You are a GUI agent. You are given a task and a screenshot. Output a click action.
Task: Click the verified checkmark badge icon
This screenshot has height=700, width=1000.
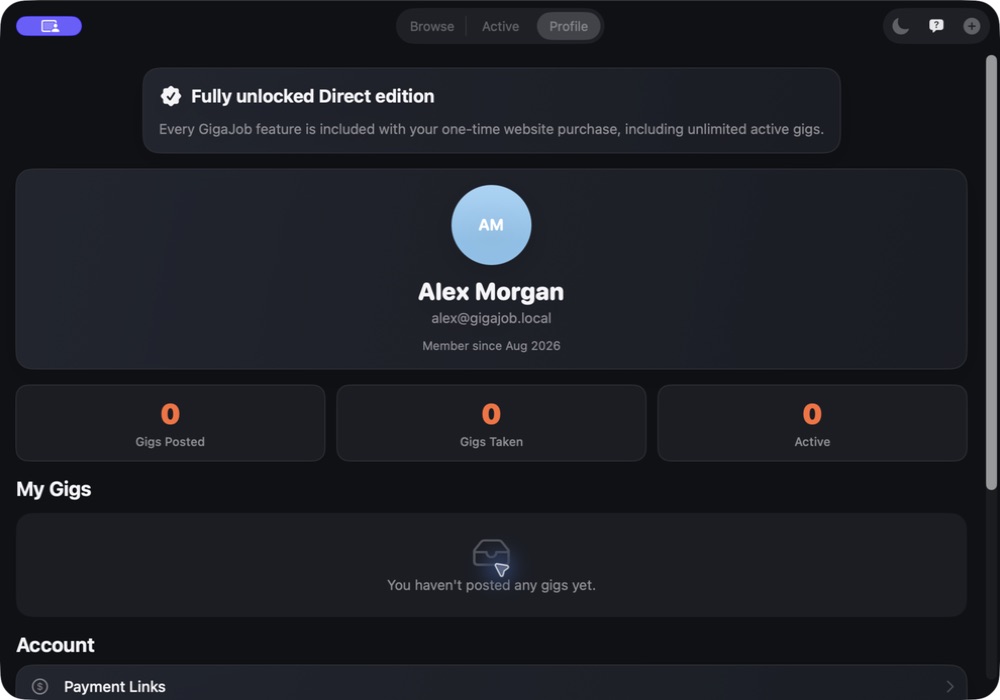pyautogui.click(x=170, y=96)
